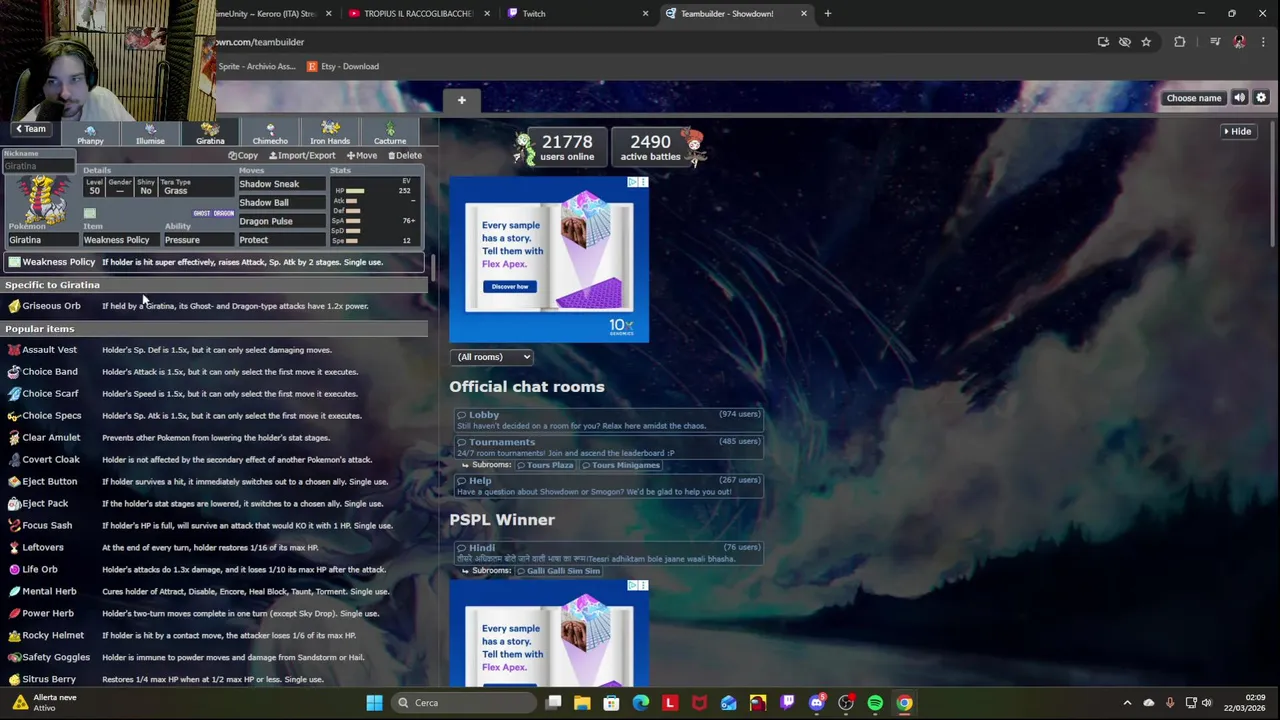Image resolution: width=1280 pixels, height=720 pixels.
Task: Add new room with plus tab
Action: [x=461, y=100]
